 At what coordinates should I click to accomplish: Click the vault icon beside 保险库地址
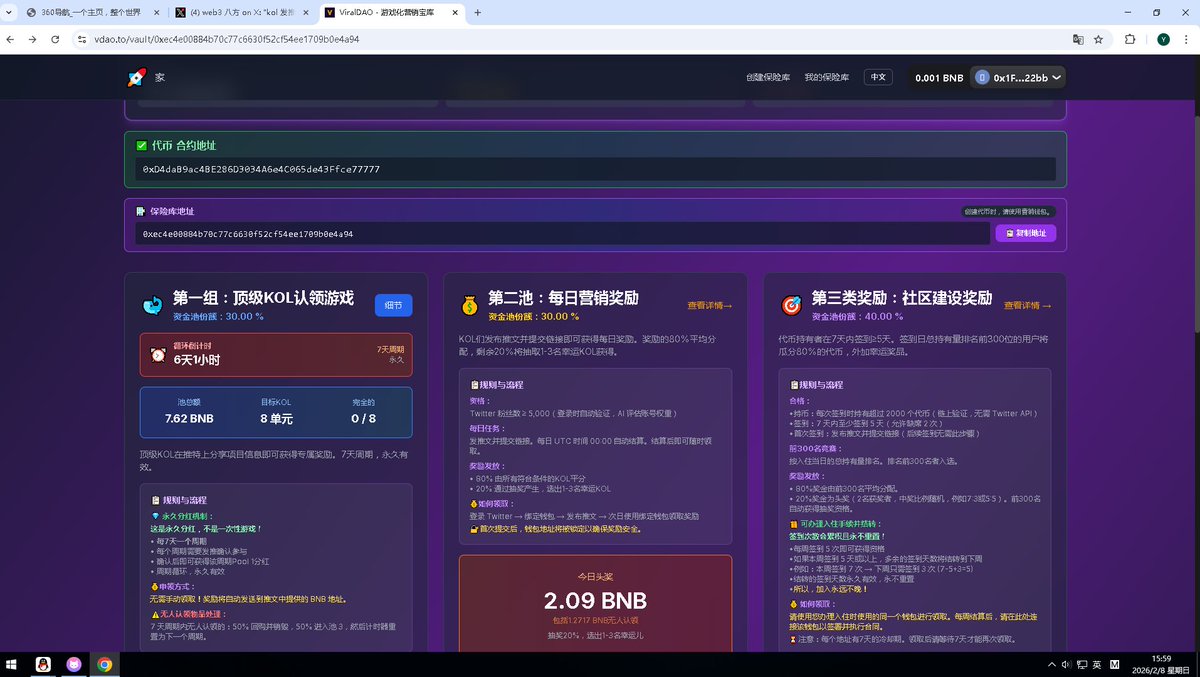(141, 211)
